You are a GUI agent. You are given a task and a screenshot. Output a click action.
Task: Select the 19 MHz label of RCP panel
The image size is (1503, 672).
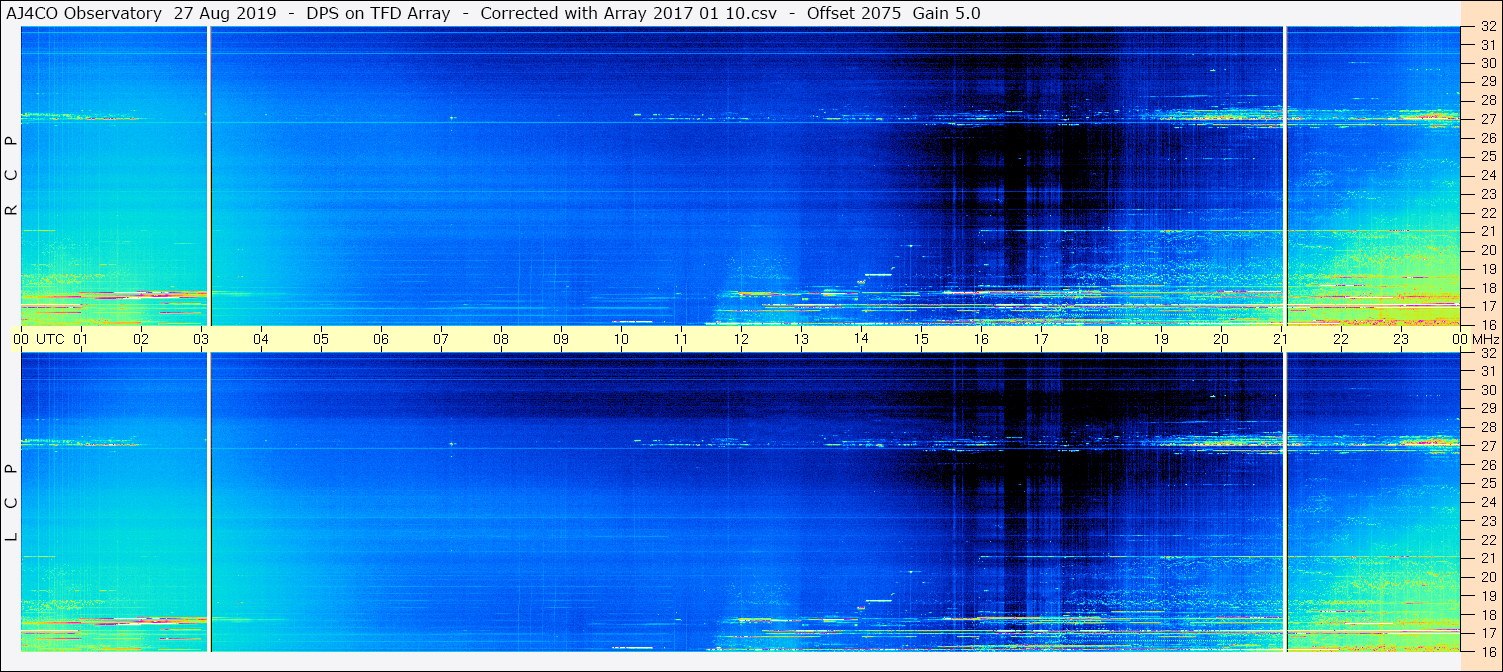[x=1487, y=268]
